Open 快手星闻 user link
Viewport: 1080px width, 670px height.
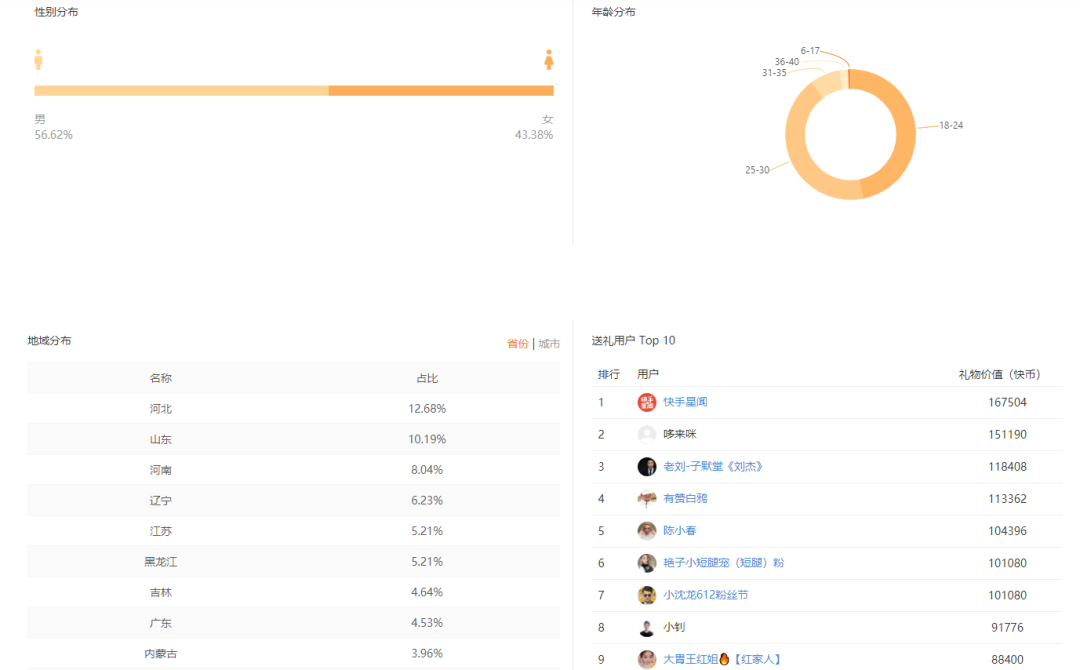tap(685, 402)
